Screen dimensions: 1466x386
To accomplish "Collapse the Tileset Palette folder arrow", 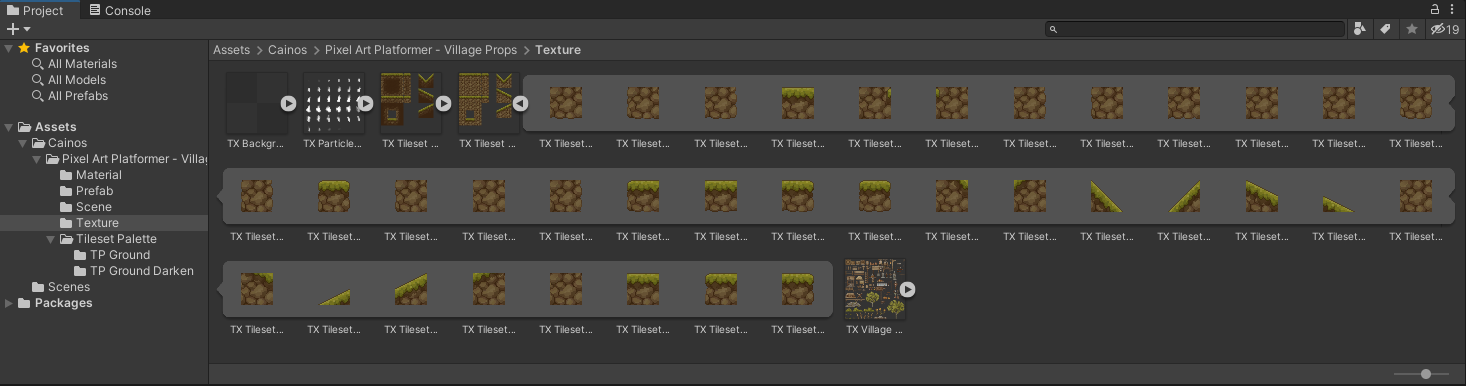I will pyautogui.click(x=51, y=239).
